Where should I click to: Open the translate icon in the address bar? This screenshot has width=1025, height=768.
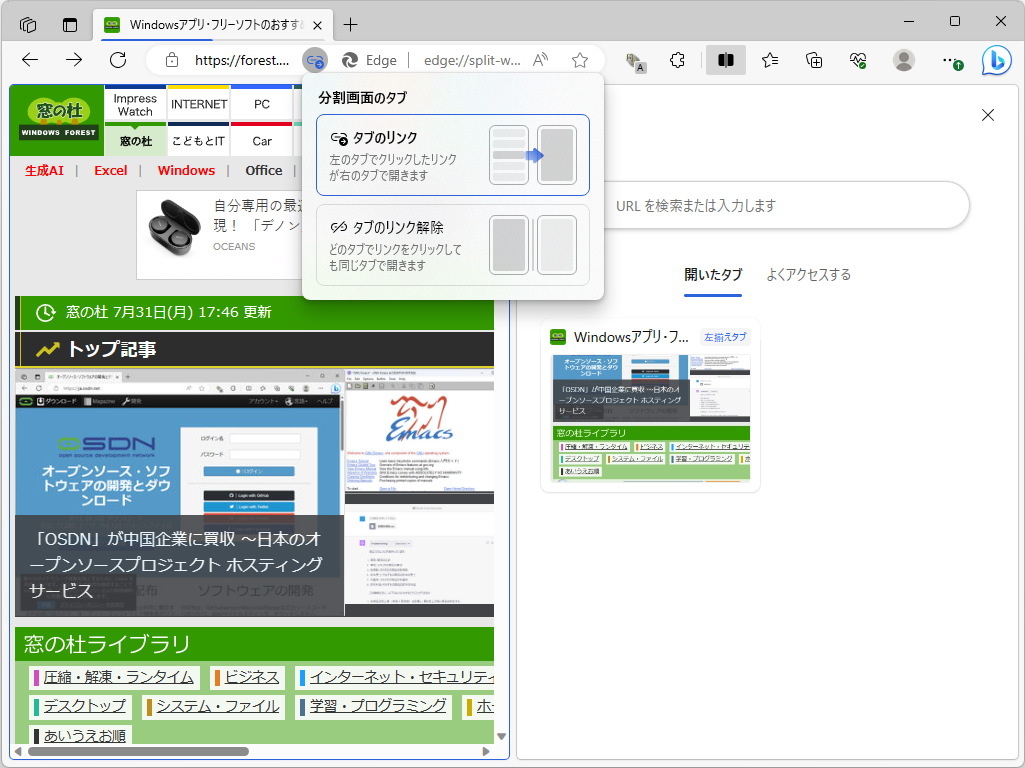coord(636,61)
